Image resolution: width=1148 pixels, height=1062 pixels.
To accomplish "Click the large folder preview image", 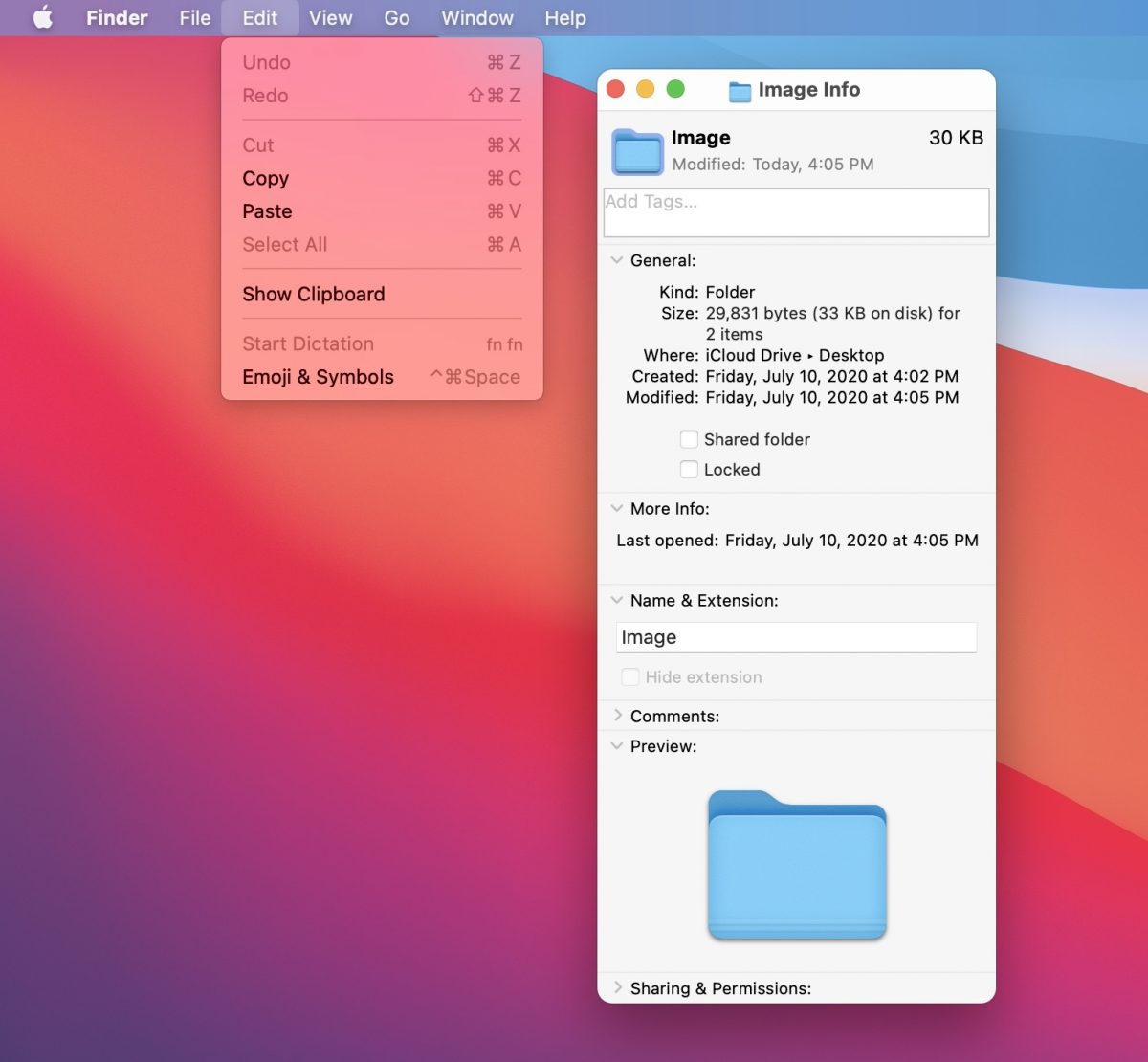I will point(797,866).
